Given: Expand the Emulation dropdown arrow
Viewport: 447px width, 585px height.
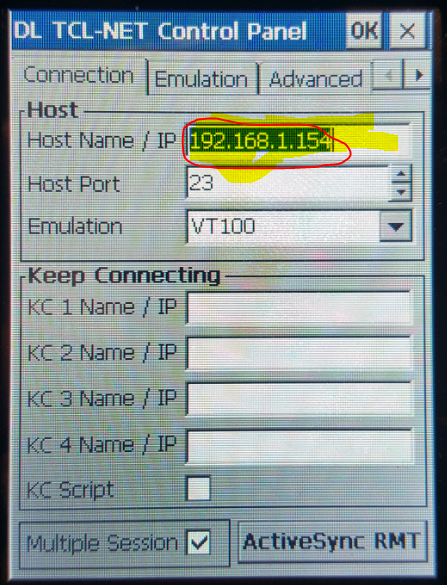Looking at the screenshot, I should (x=396, y=226).
